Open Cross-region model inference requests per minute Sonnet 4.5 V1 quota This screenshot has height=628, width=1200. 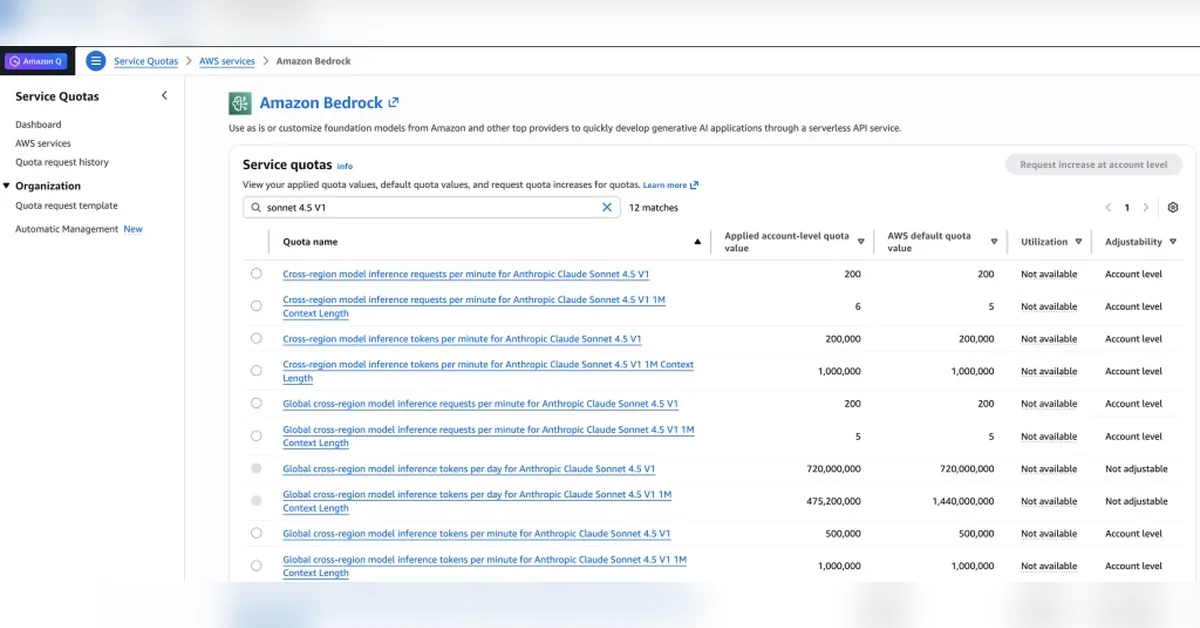(x=466, y=274)
